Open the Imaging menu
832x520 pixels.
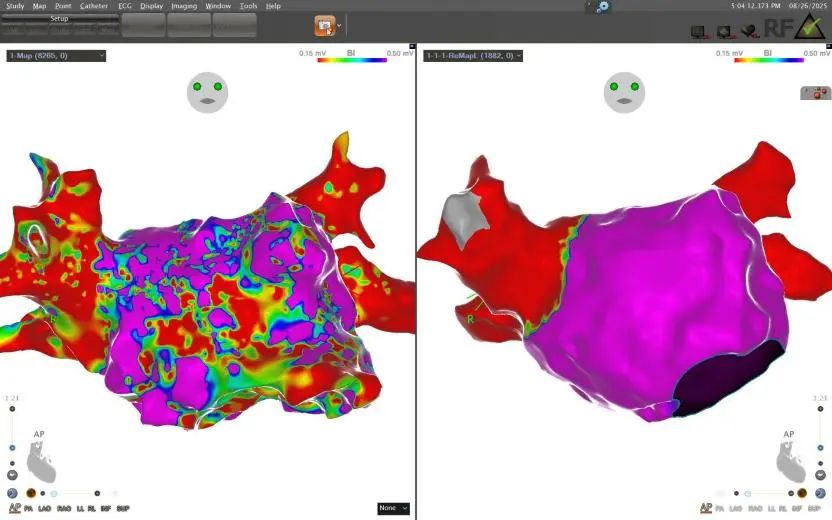point(183,6)
